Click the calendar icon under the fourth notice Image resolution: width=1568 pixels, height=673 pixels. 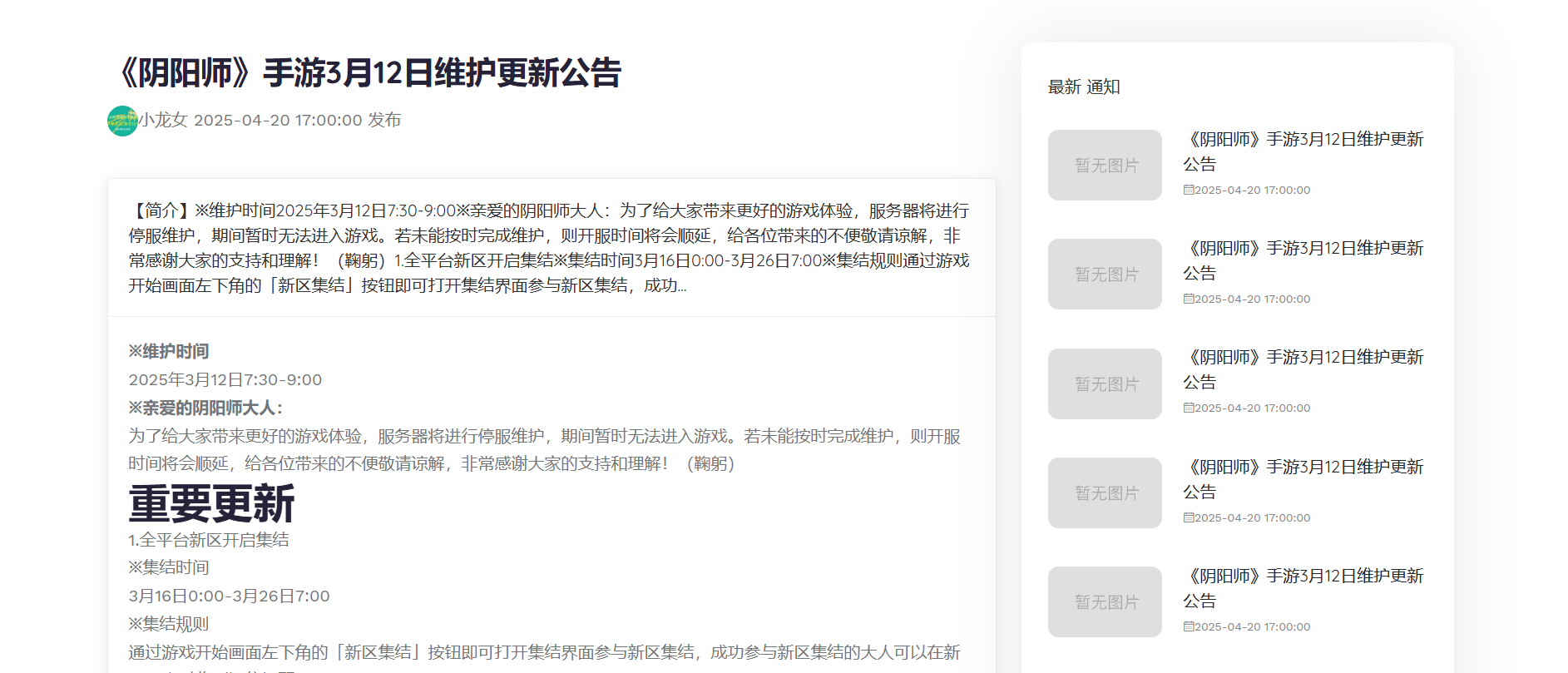[x=1189, y=517]
